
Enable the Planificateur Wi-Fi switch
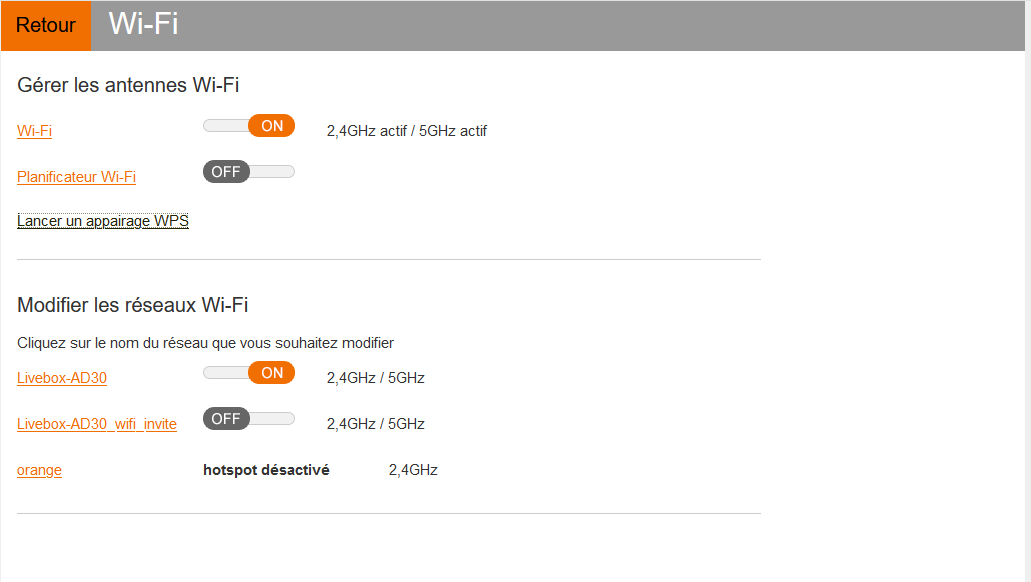tap(249, 172)
